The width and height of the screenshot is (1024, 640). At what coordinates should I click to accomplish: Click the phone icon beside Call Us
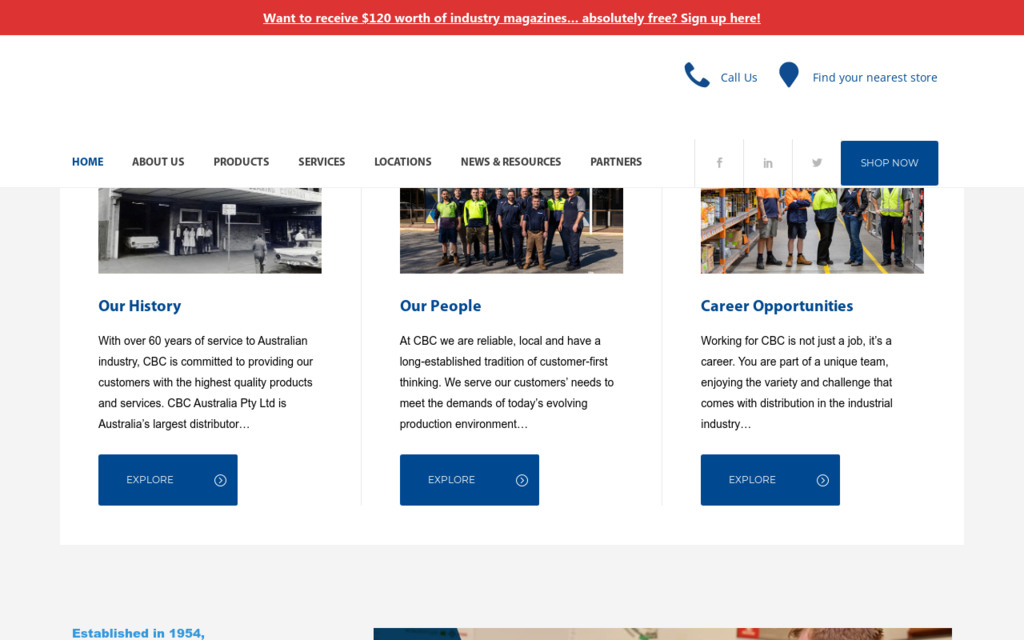click(696, 76)
